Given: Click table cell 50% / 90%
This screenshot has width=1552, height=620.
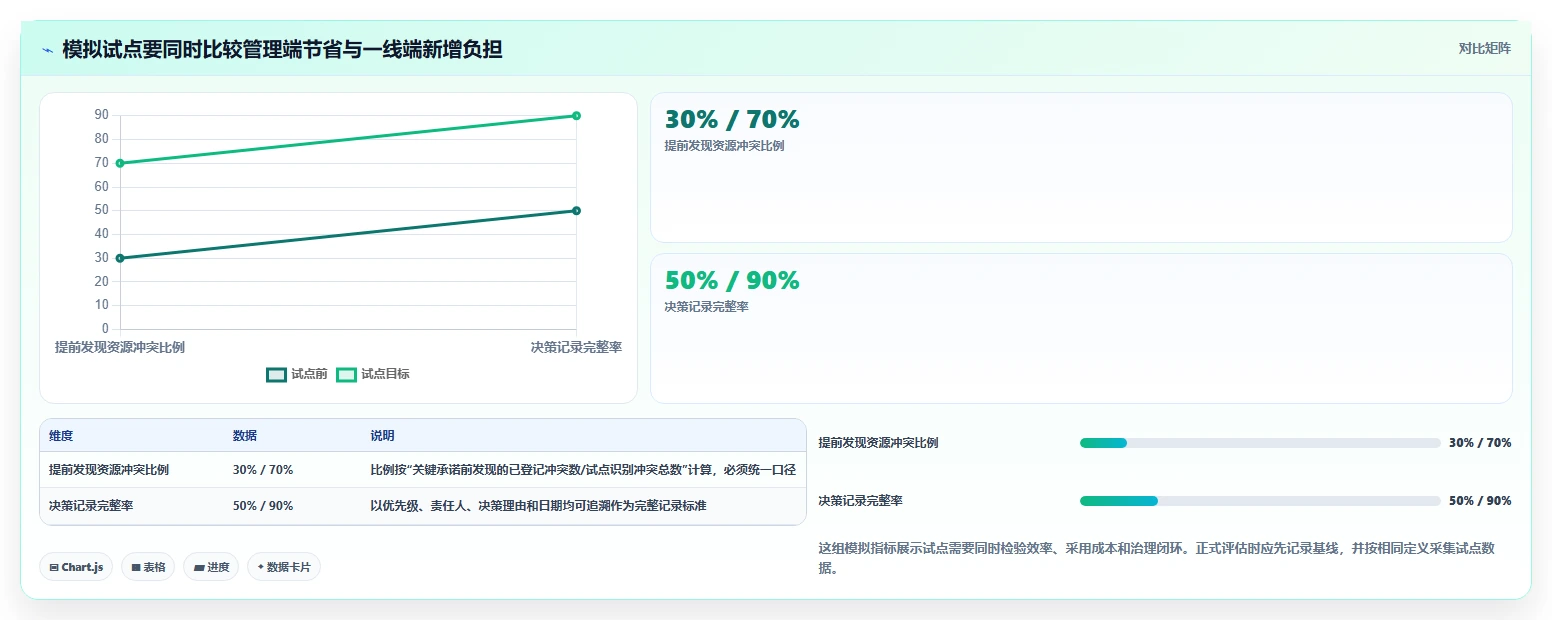Looking at the screenshot, I should (263, 506).
